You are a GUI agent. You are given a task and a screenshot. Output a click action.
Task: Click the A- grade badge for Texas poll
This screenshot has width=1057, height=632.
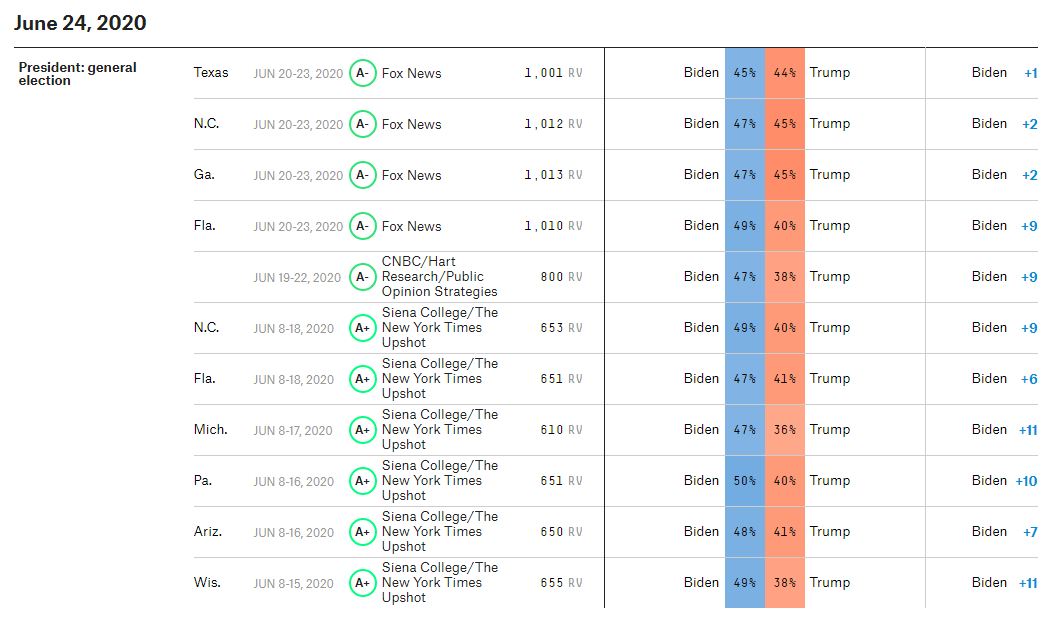362,73
